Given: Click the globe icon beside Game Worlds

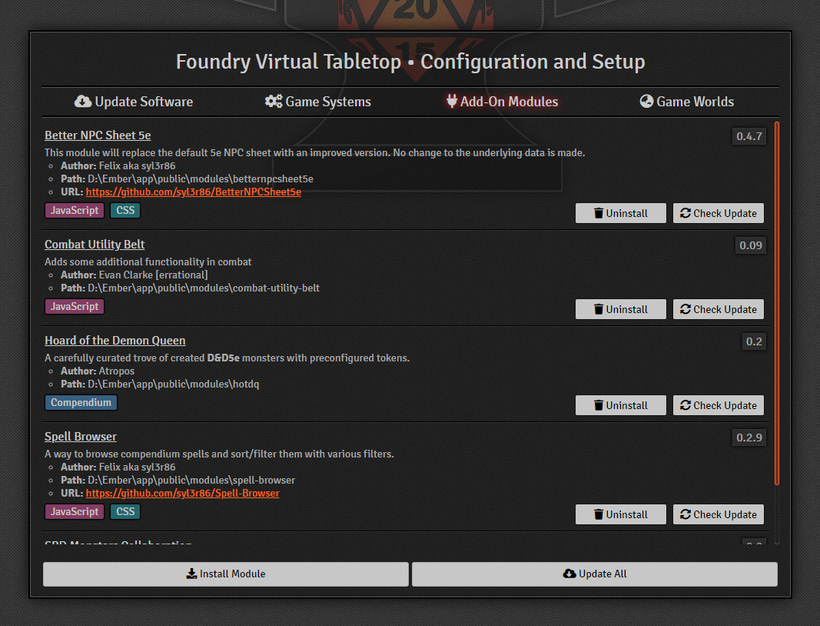Looking at the screenshot, I should pos(646,101).
